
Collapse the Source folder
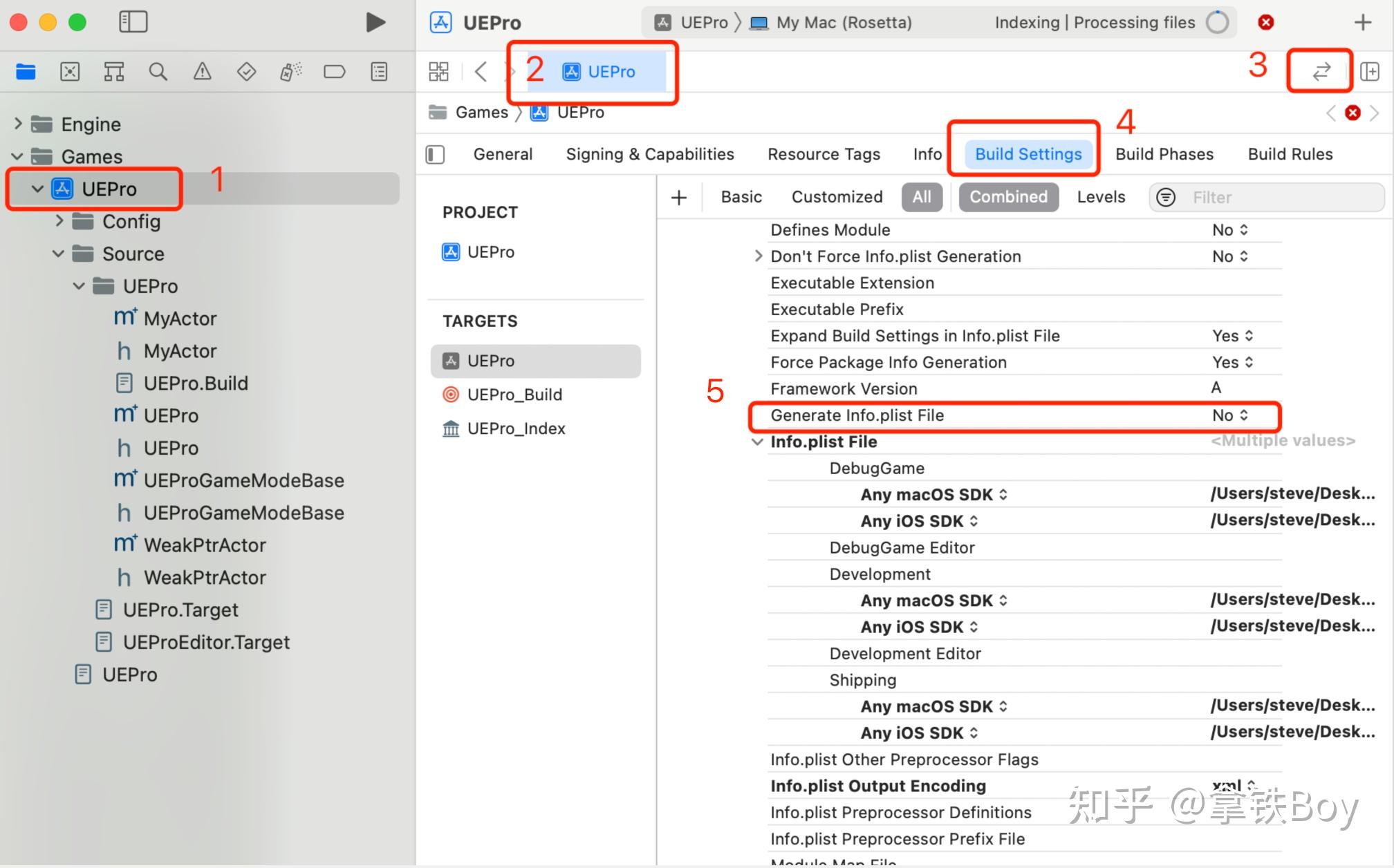point(59,254)
